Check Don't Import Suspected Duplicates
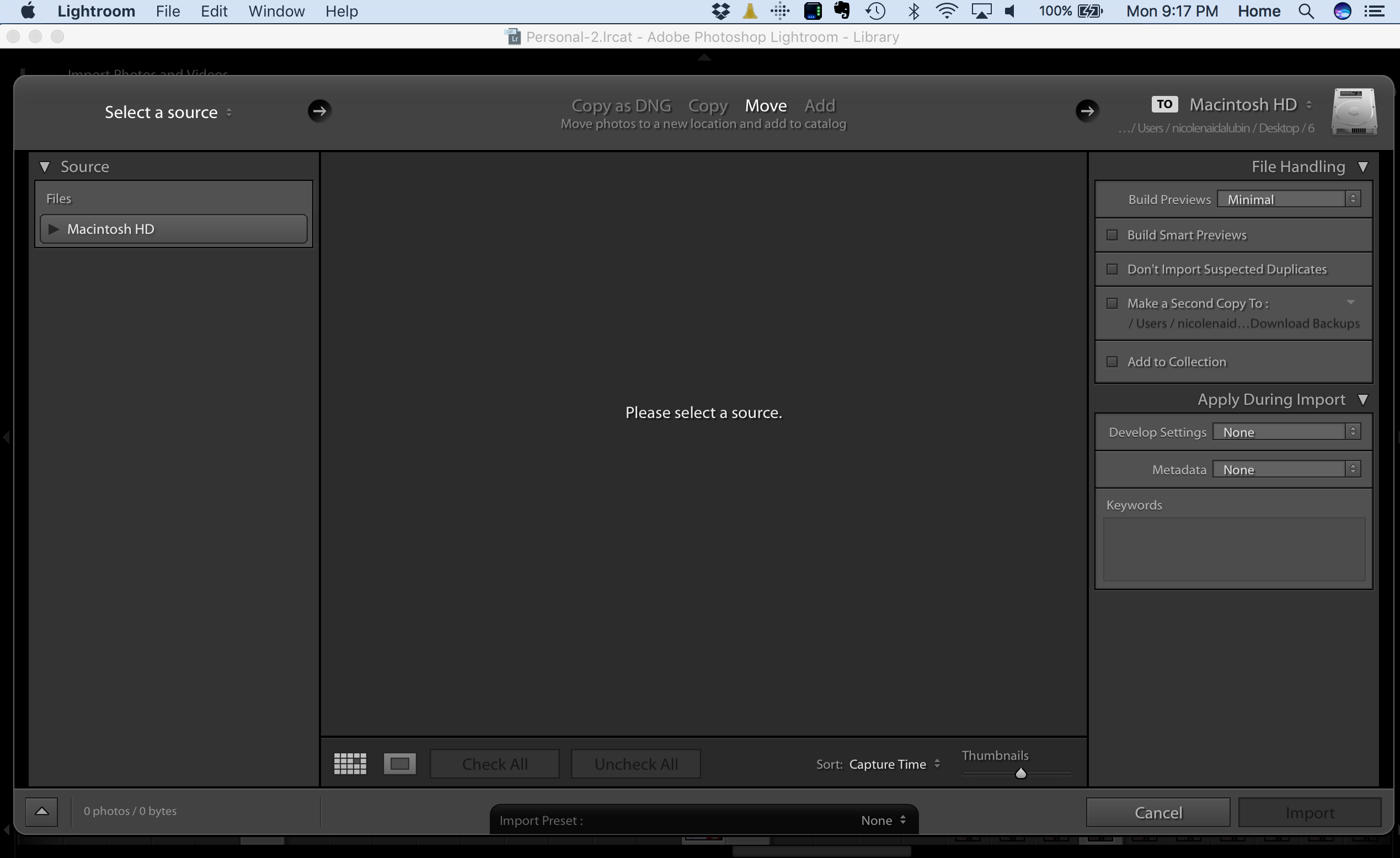The image size is (1400, 858). (1112, 269)
